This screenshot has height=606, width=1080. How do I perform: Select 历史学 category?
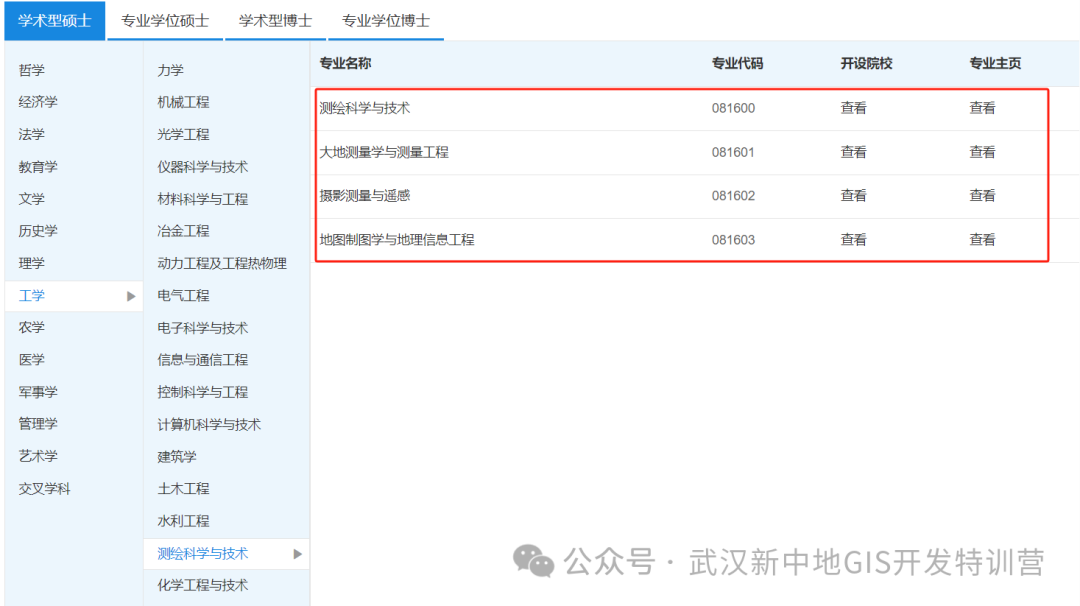point(38,231)
